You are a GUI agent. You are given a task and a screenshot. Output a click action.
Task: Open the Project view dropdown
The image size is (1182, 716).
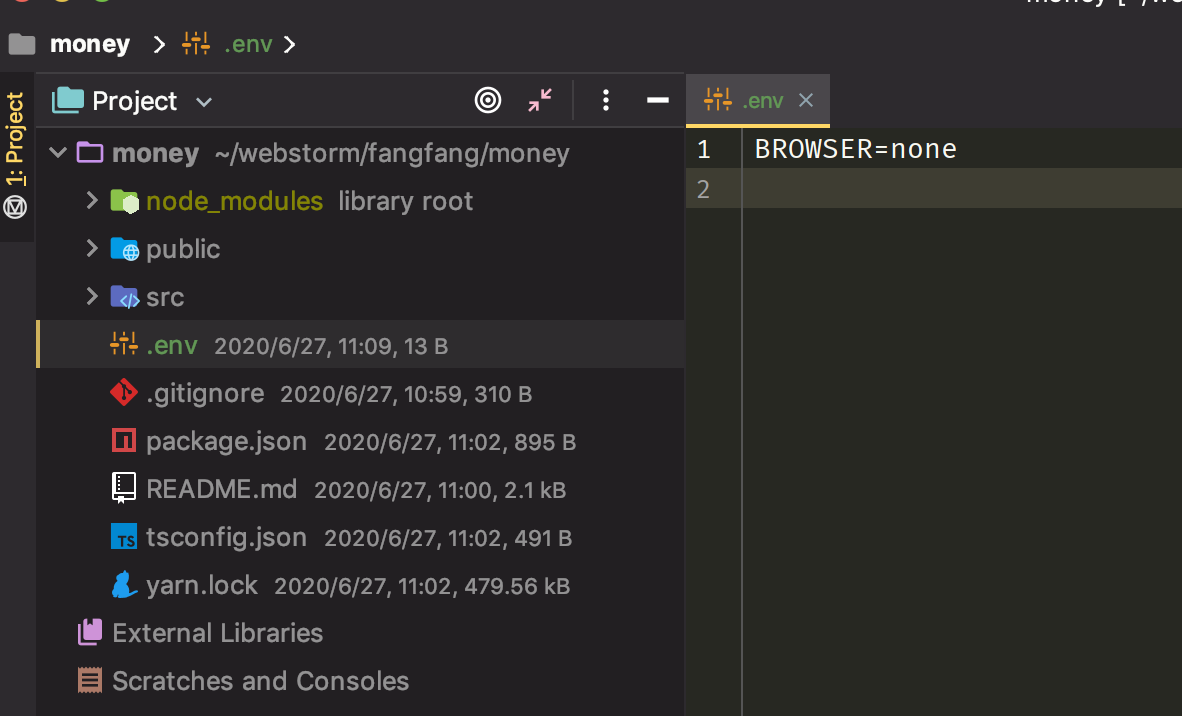[x=204, y=102]
